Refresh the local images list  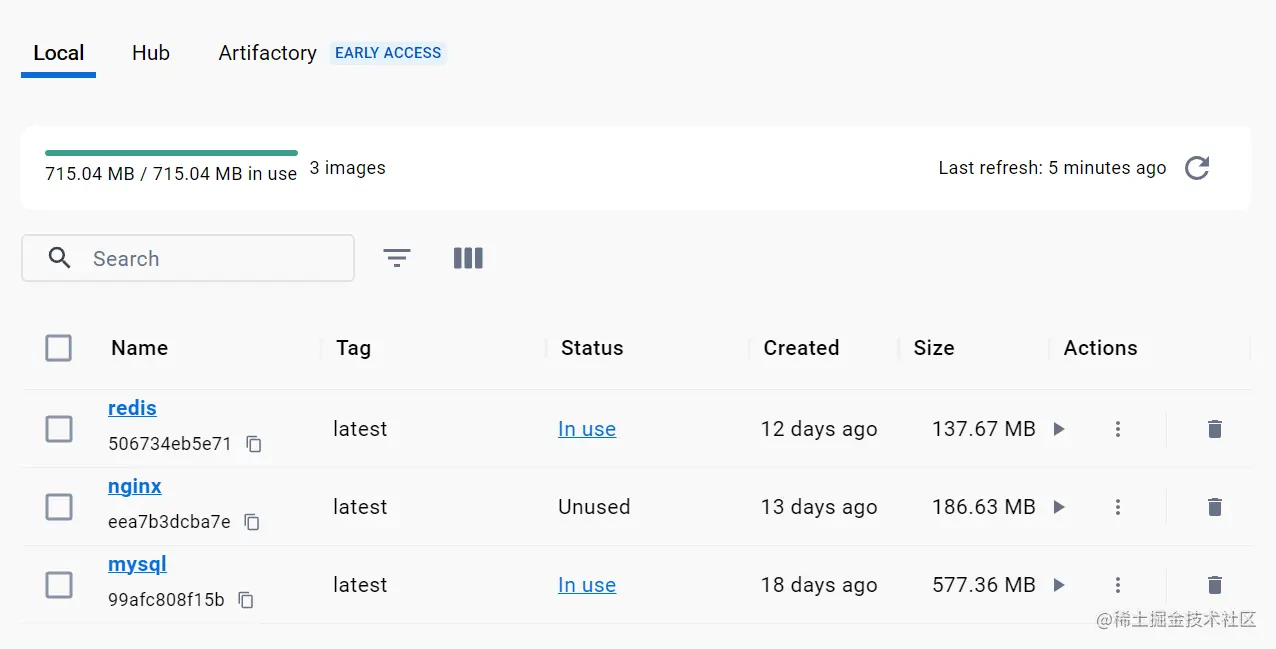(1197, 168)
